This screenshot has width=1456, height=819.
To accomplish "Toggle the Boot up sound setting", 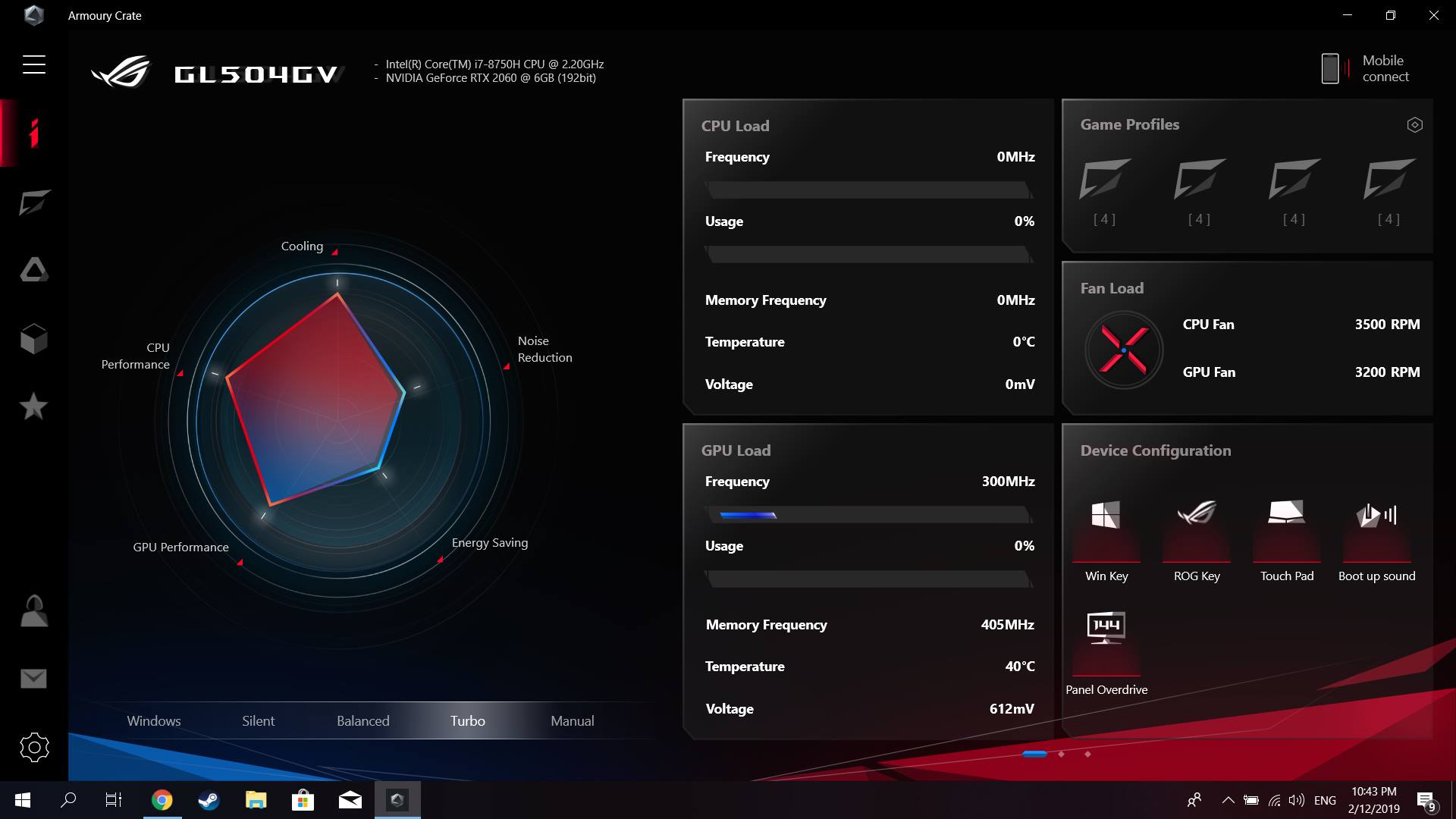I will pyautogui.click(x=1377, y=540).
